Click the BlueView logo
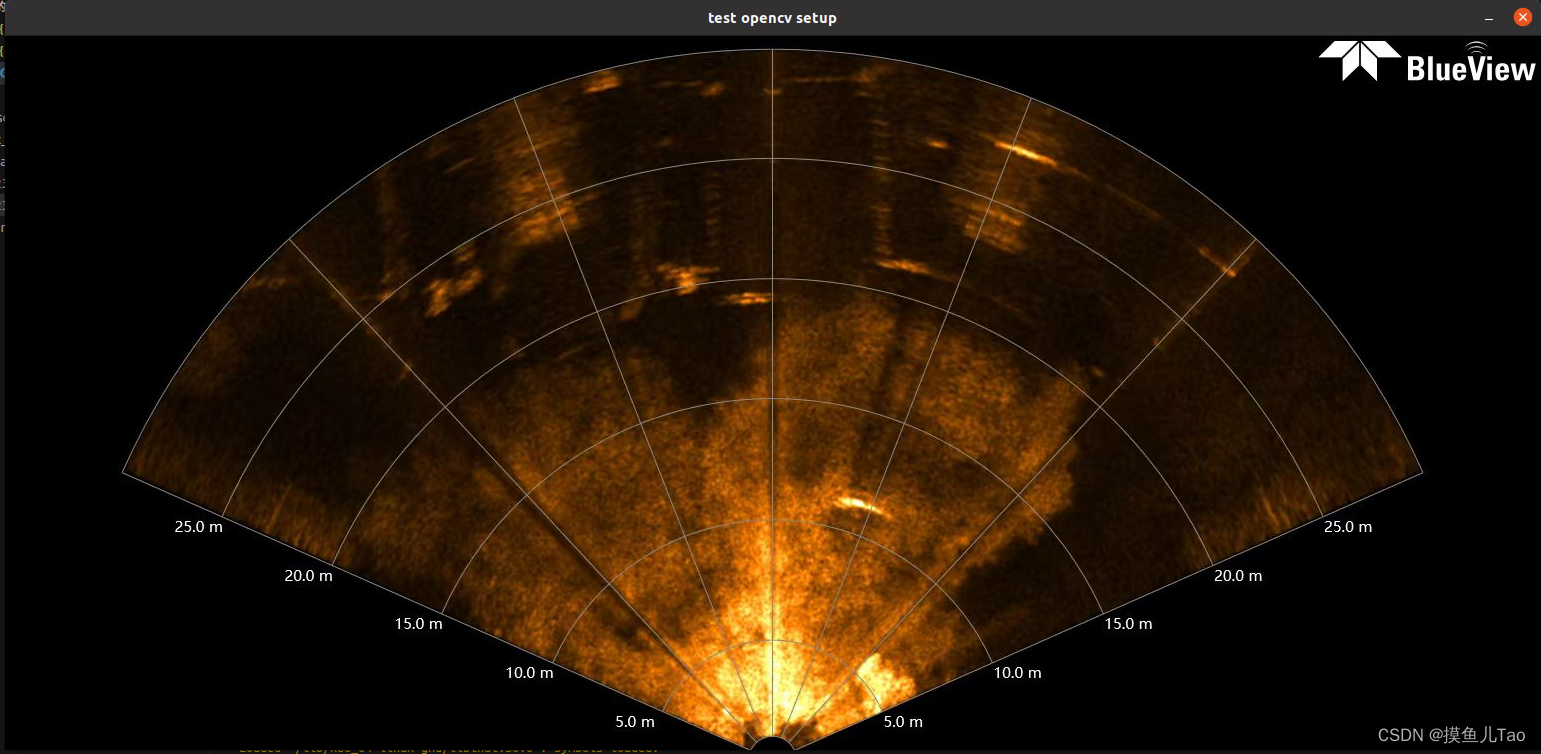This screenshot has width=1541, height=754. click(1427, 61)
